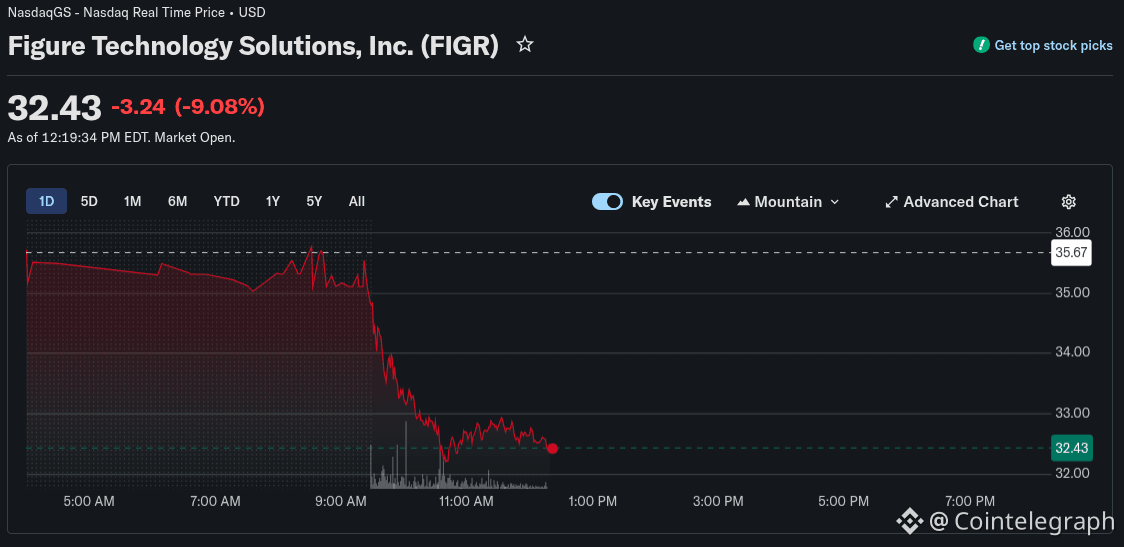Click the NasdaqGS Real Time Price exchange line
This screenshot has width=1124, height=547.
pyautogui.click(x=136, y=12)
